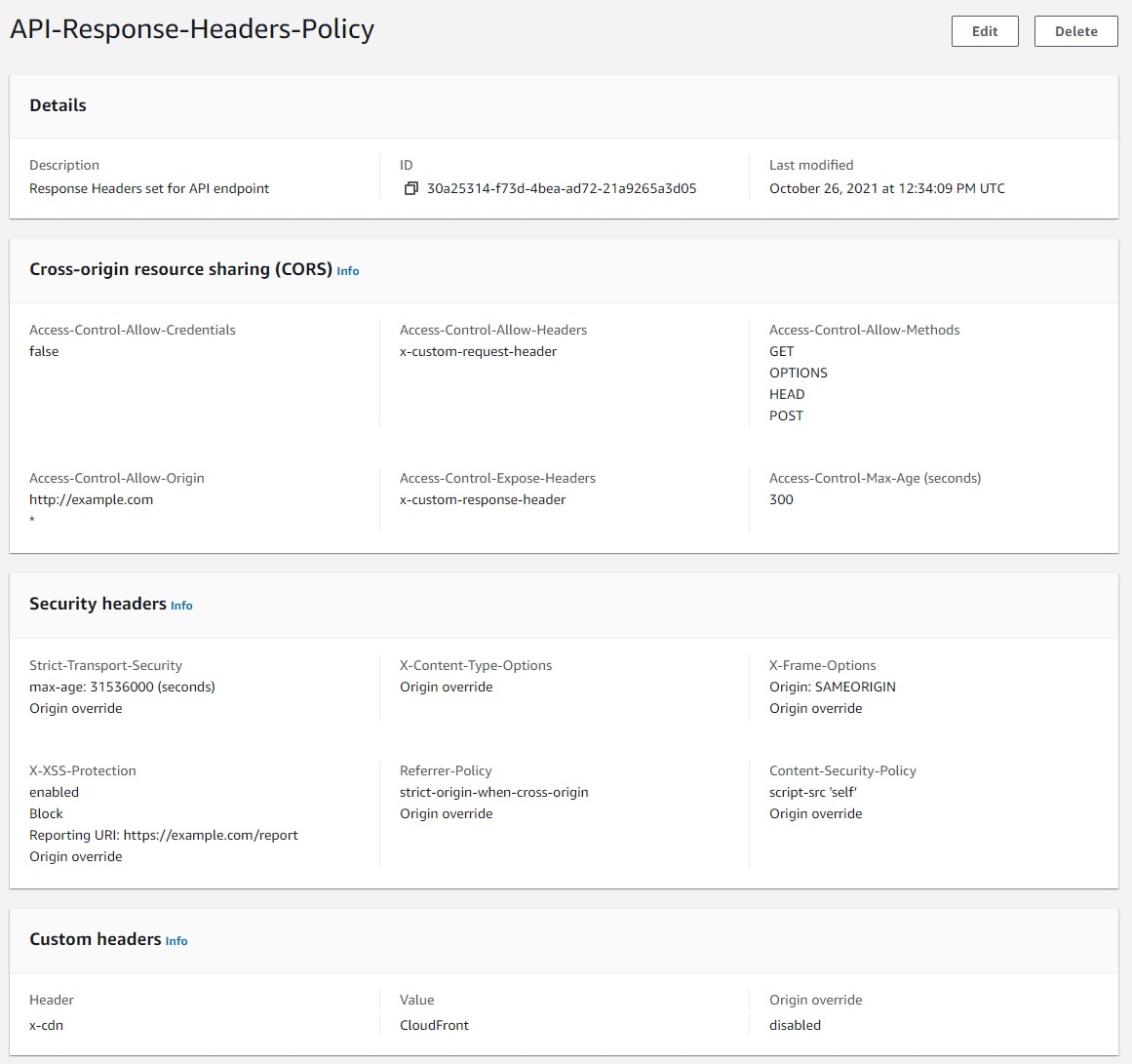Screen dimensions: 1132x1064
Task: Click the Last modified date value
Action: tap(886, 188)
